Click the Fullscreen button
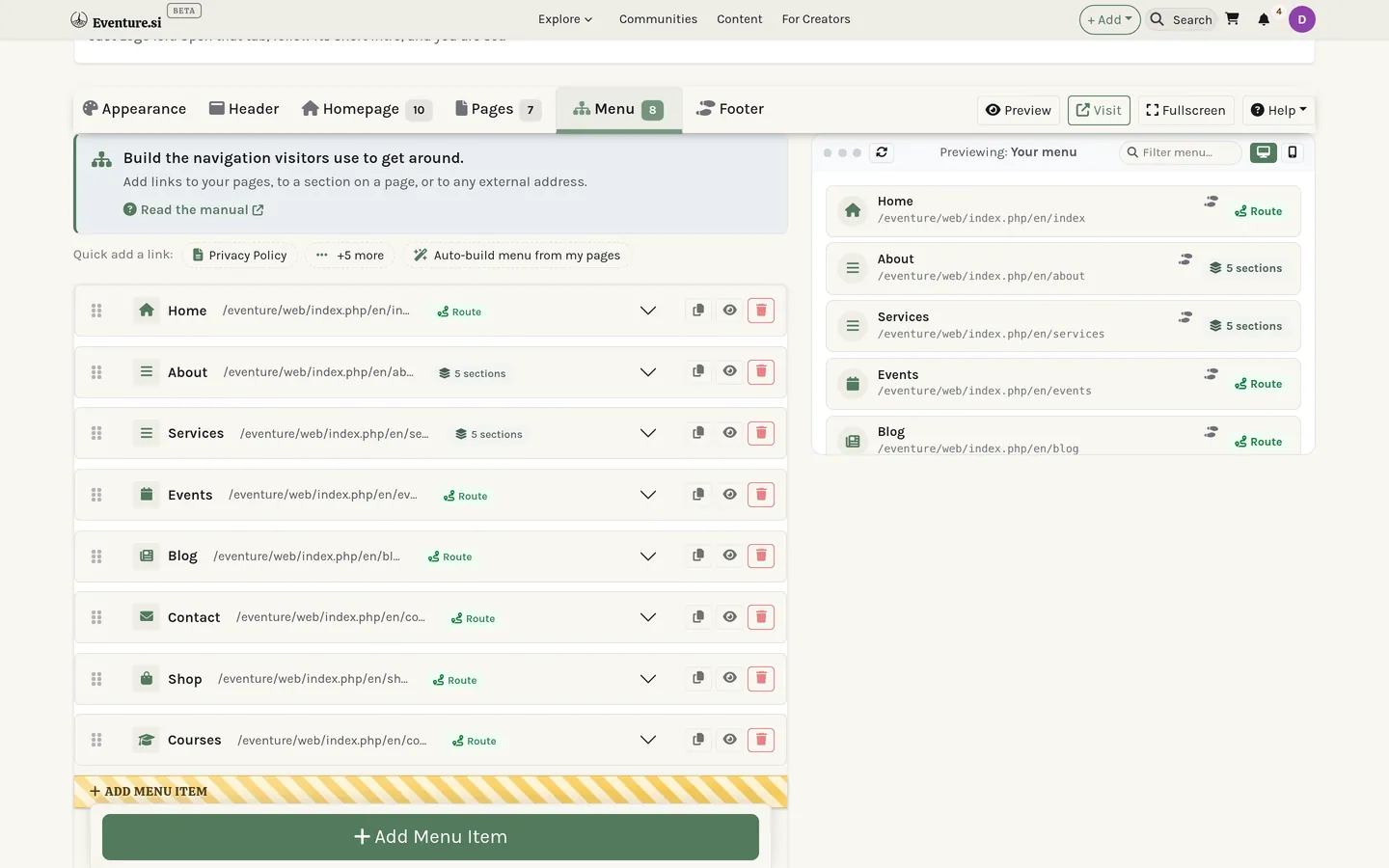This screenshot has height=868, width=1389. [1185, 110]
